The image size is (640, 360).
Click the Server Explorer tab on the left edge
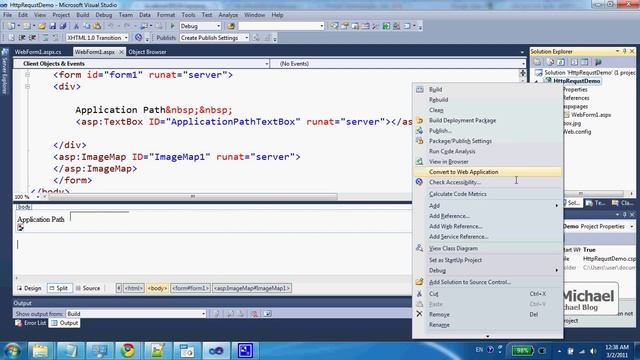(x=4, y=72)
